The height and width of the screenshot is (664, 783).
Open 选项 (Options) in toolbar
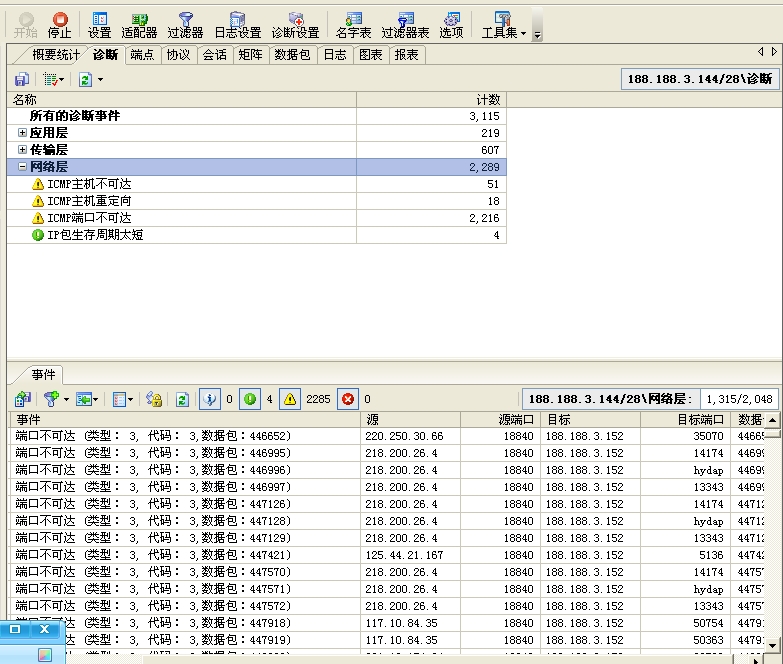[451, 24]
